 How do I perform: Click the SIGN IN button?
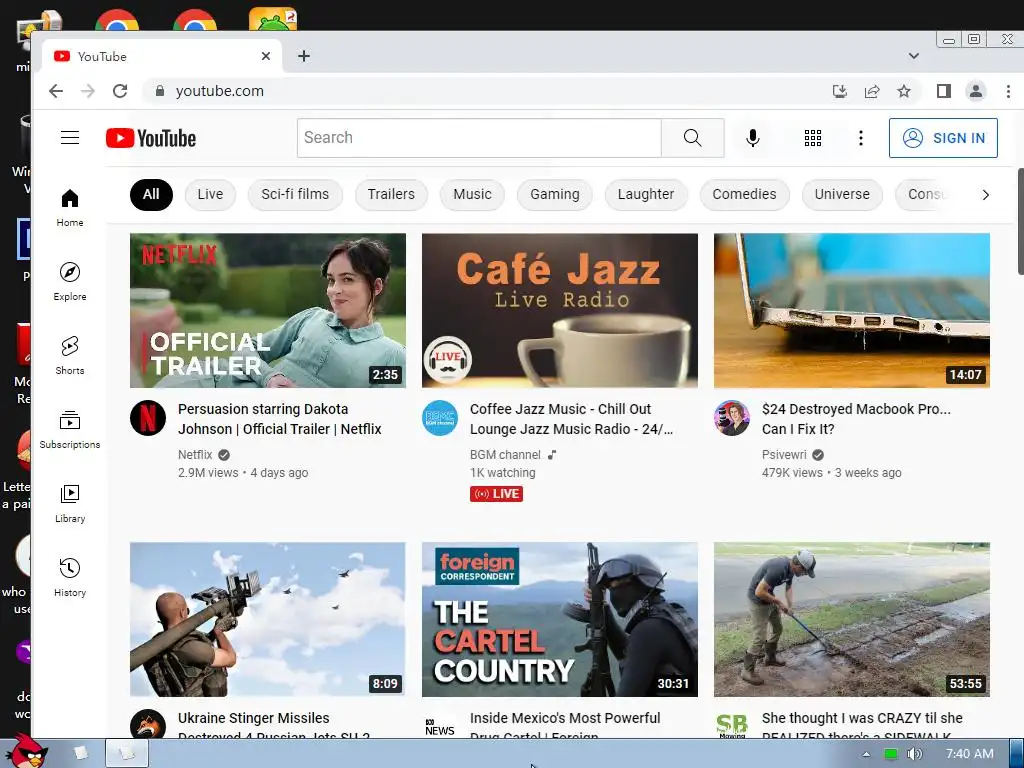pyautogui.click(x=943, y=138)
